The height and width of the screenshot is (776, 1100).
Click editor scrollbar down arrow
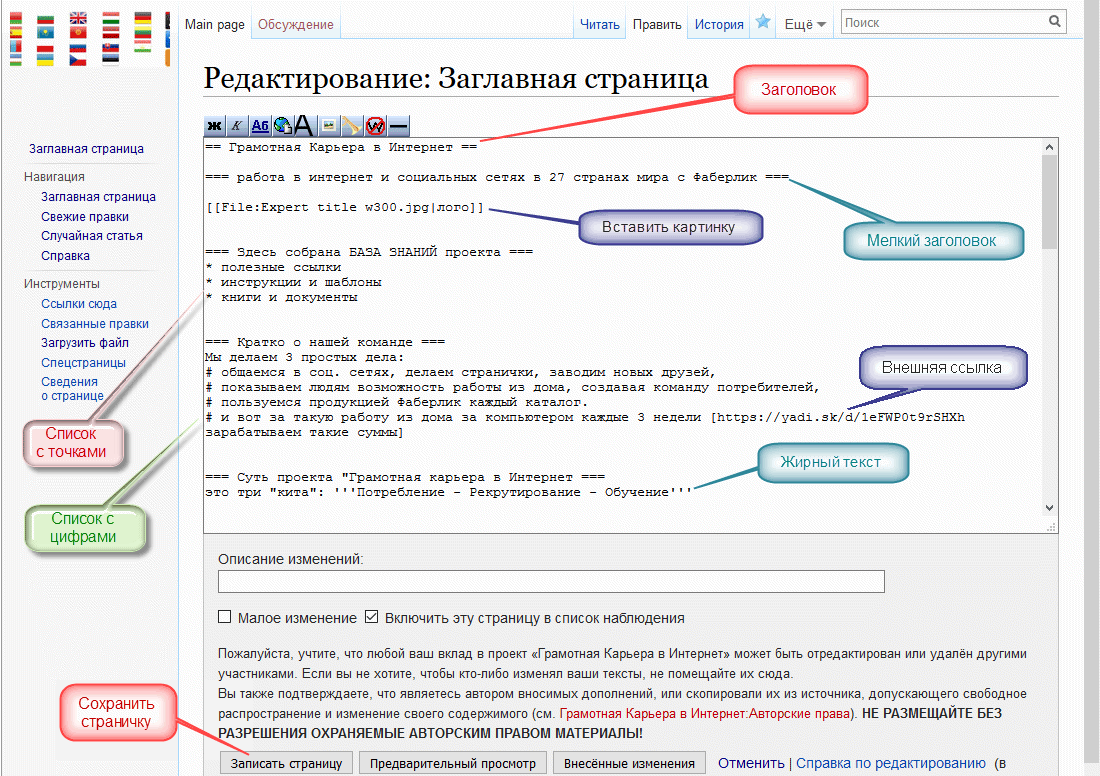coord(1049,508)
